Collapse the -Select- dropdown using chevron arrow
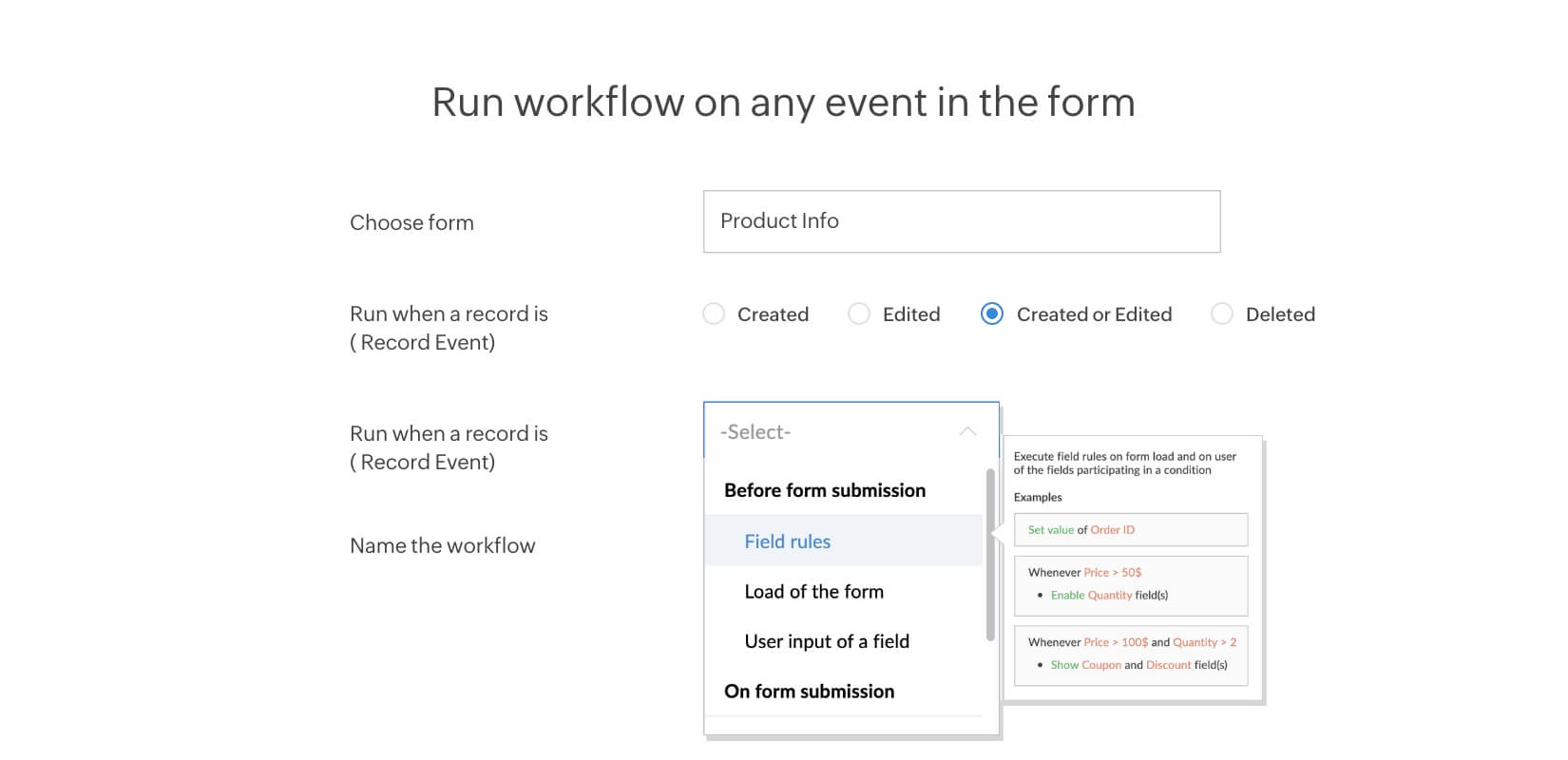The height and width of the screenshot is (760, 1568). pos(967,431)
